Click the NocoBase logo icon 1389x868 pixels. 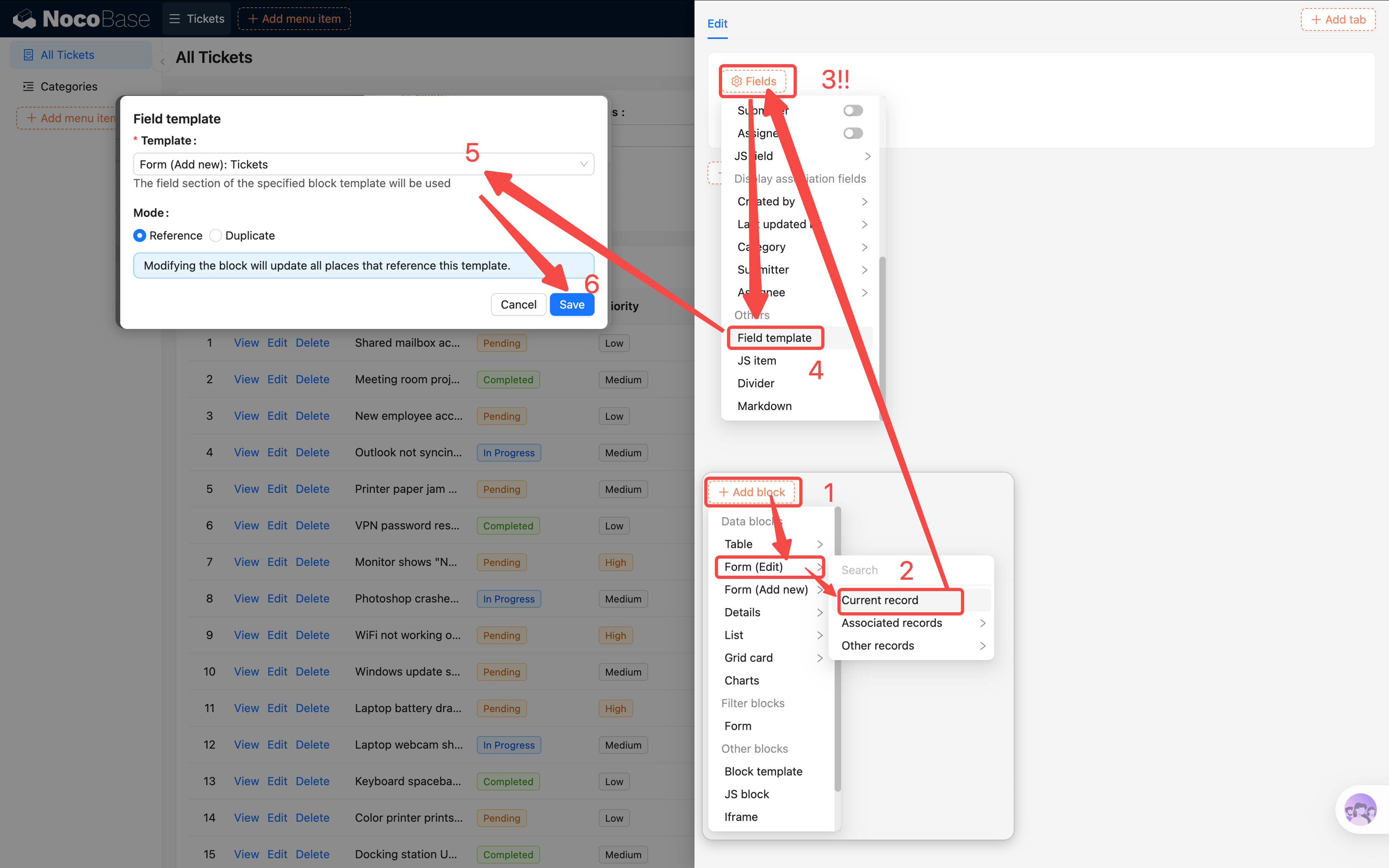point(24,19)
